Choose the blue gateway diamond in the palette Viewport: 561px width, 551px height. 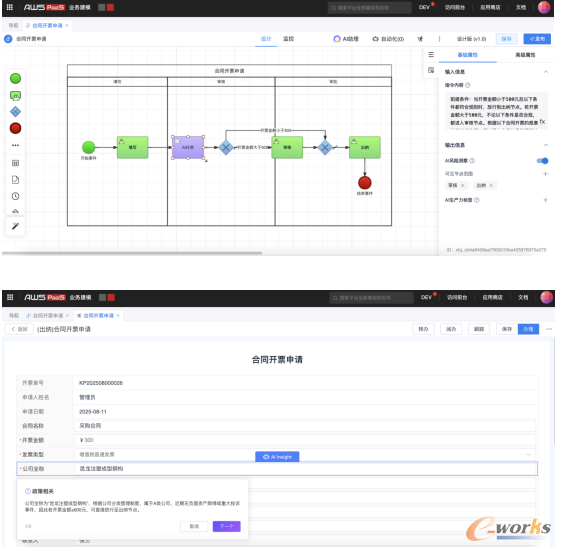[x=15, y=112]
